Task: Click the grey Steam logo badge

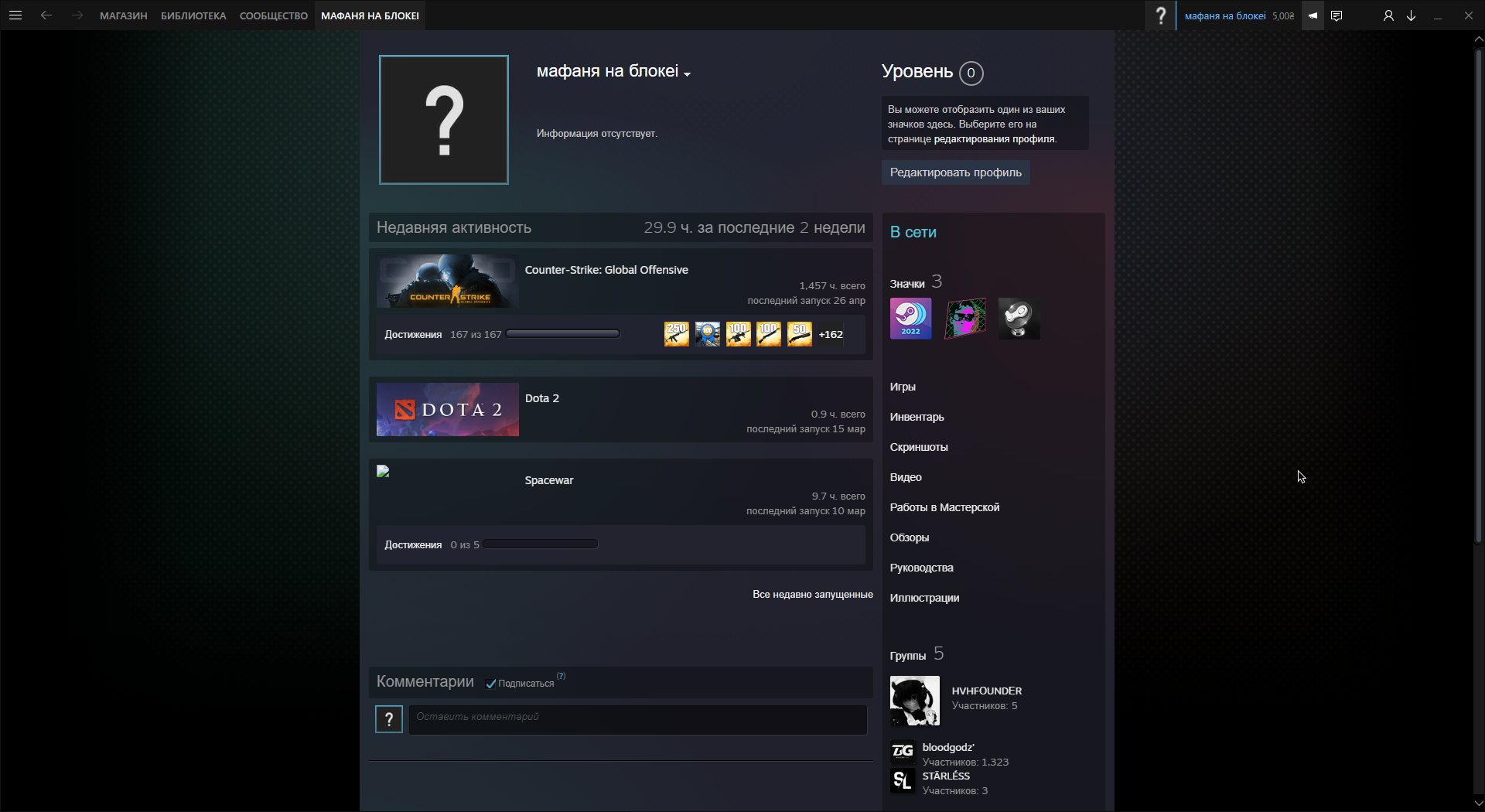Action: [x=1019, y=319]
